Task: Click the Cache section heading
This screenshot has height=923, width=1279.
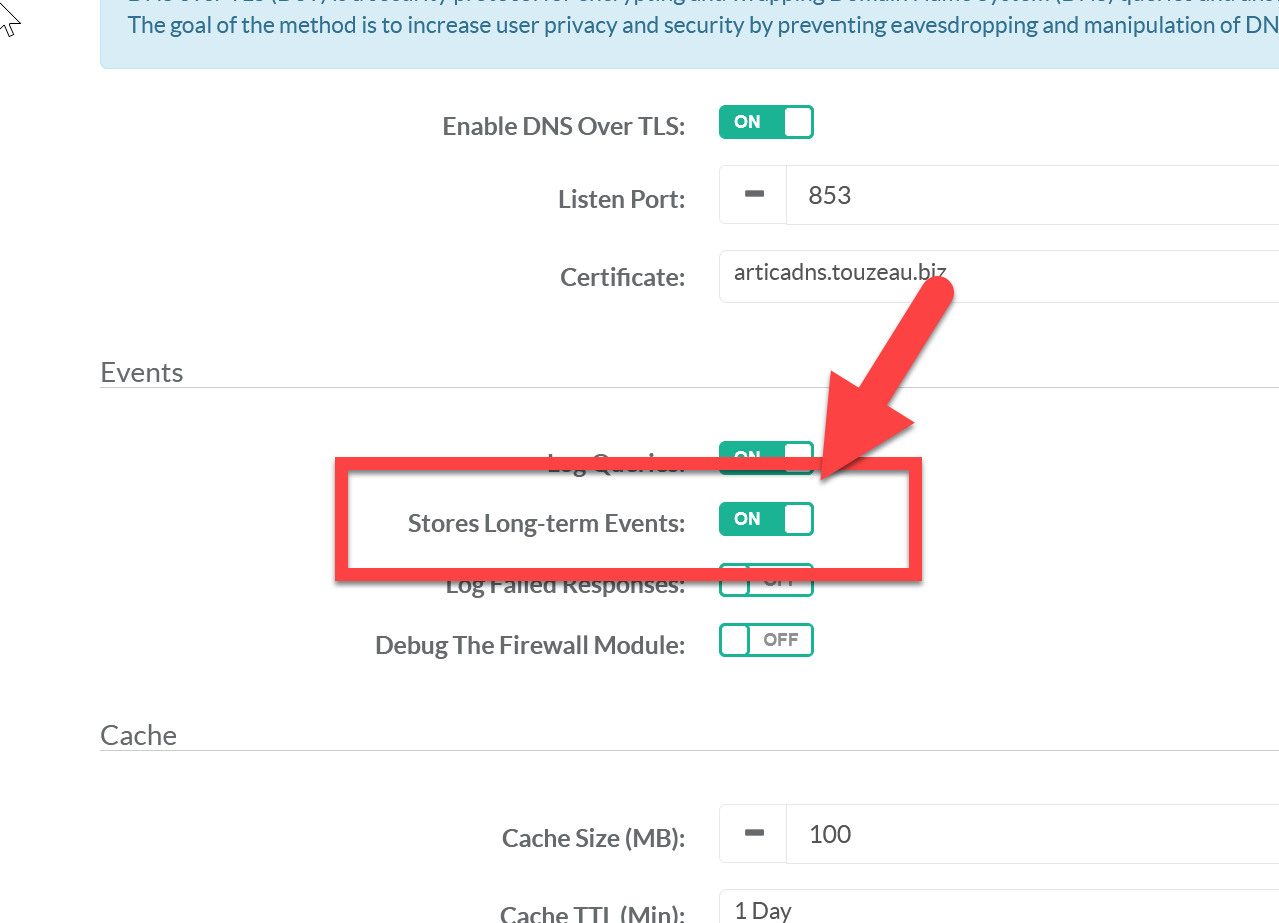Action: tap(138, 735)
